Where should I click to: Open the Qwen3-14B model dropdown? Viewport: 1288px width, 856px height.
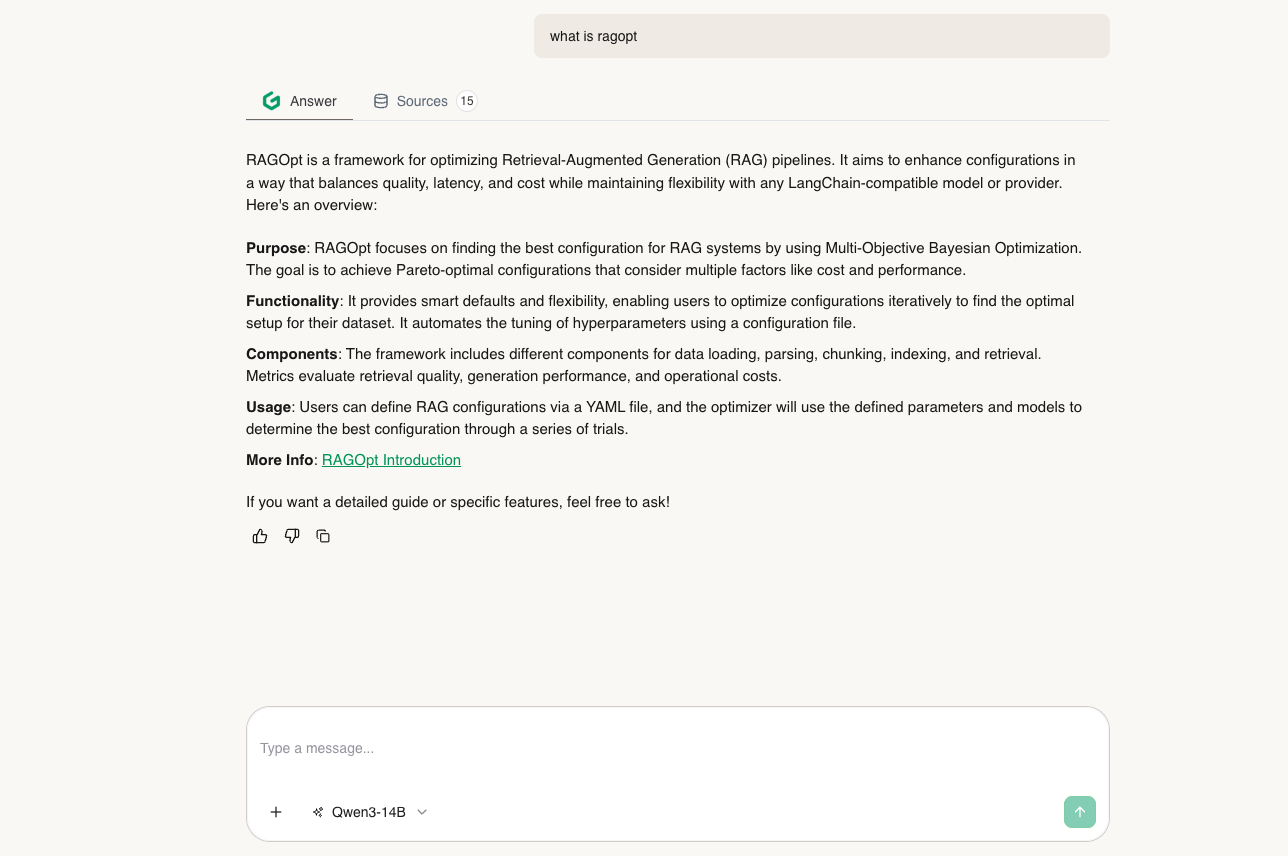[370, 812]
